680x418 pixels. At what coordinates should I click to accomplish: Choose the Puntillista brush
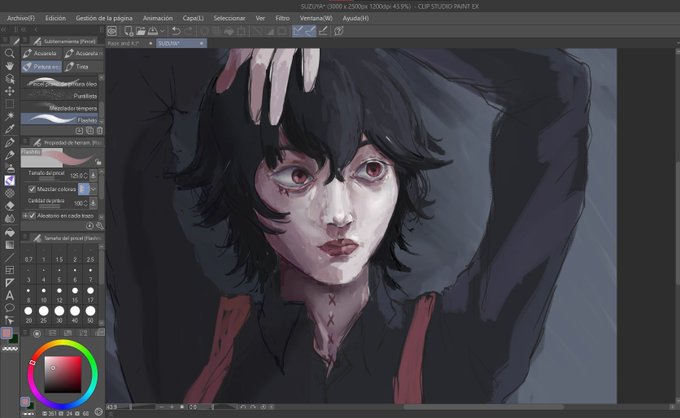(60, 96)
